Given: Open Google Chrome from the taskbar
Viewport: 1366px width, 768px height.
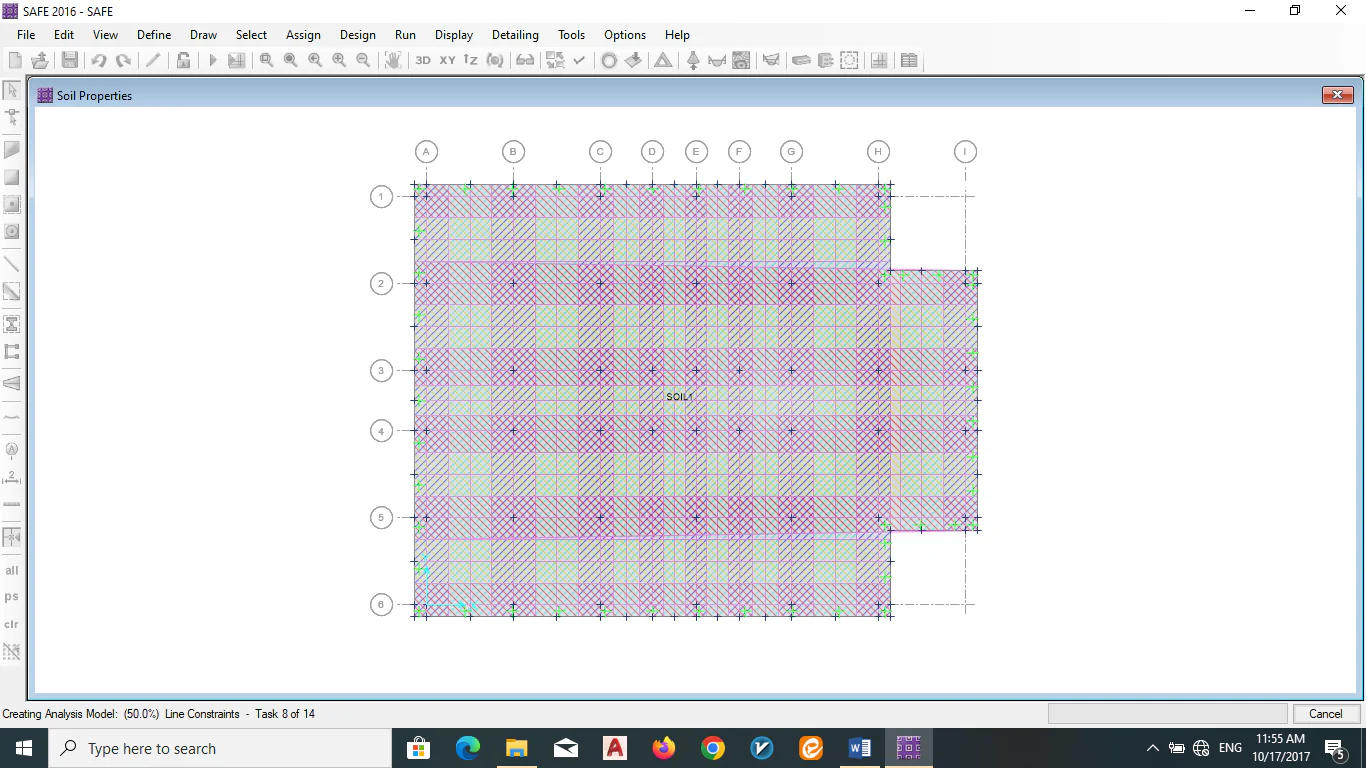Looking at the screenshot, I should pos(712,748).
